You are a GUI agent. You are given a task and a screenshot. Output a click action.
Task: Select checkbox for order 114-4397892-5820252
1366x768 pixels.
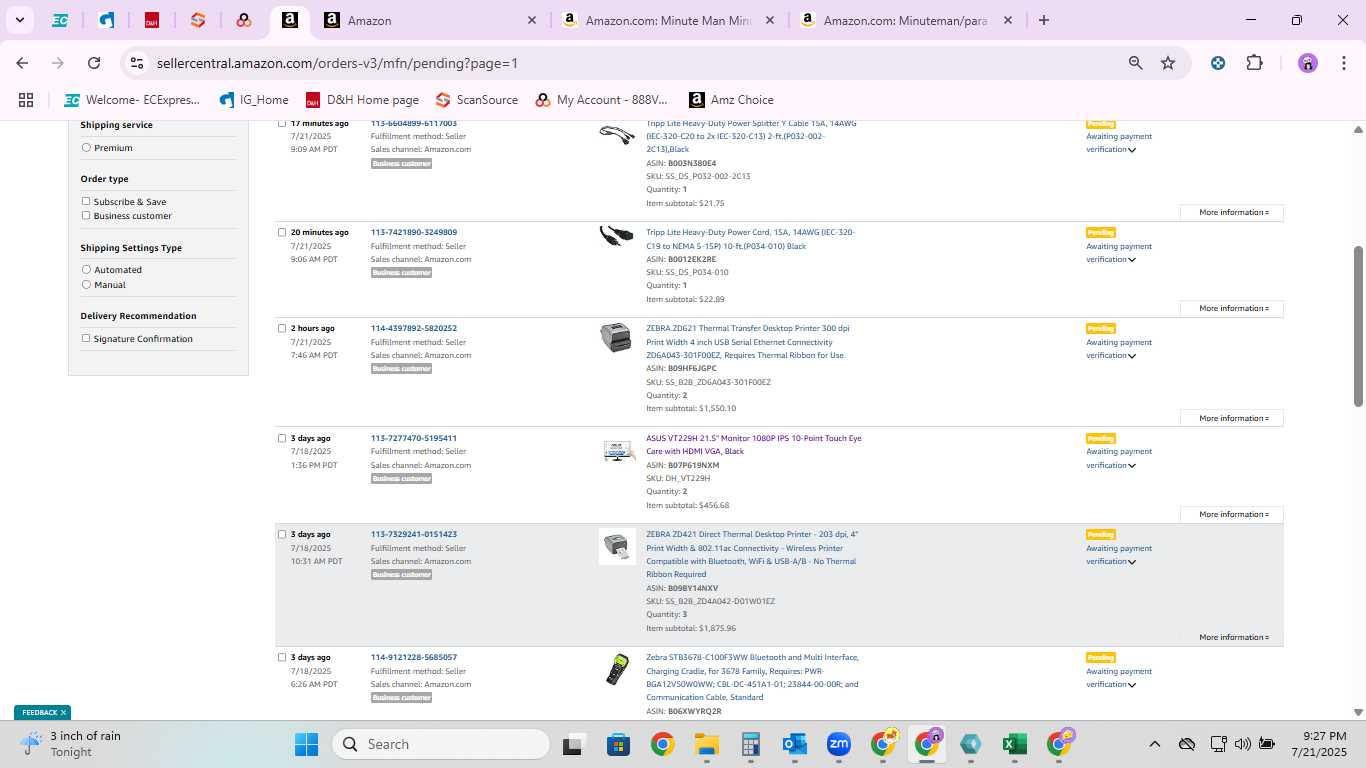[x=282, y=328]
